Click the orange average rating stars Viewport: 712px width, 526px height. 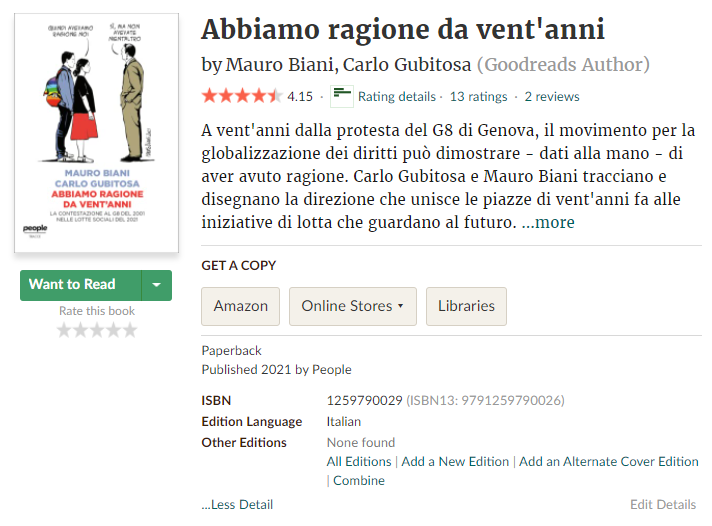tap(241, 97)
